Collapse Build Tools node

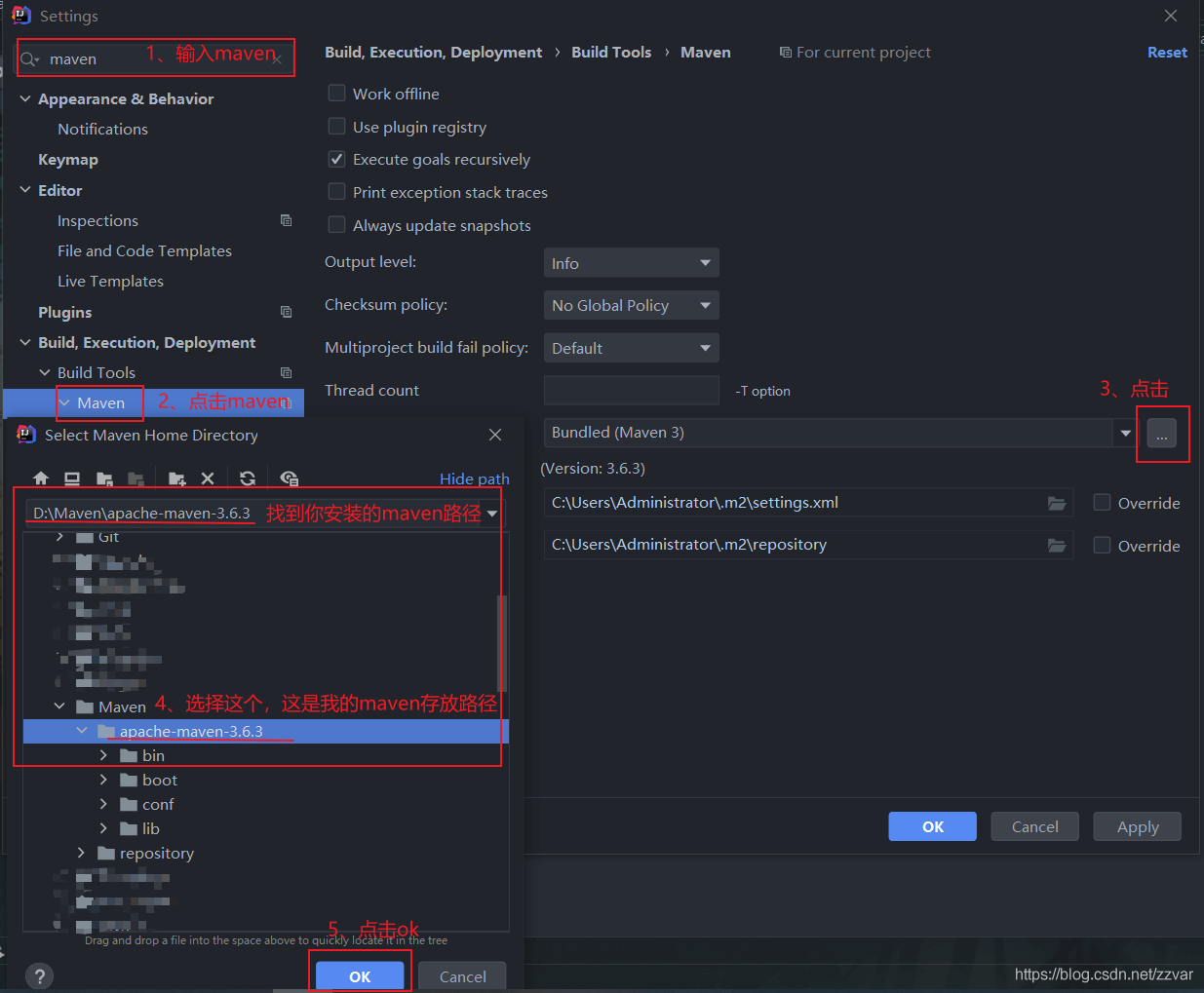(45, 372)
